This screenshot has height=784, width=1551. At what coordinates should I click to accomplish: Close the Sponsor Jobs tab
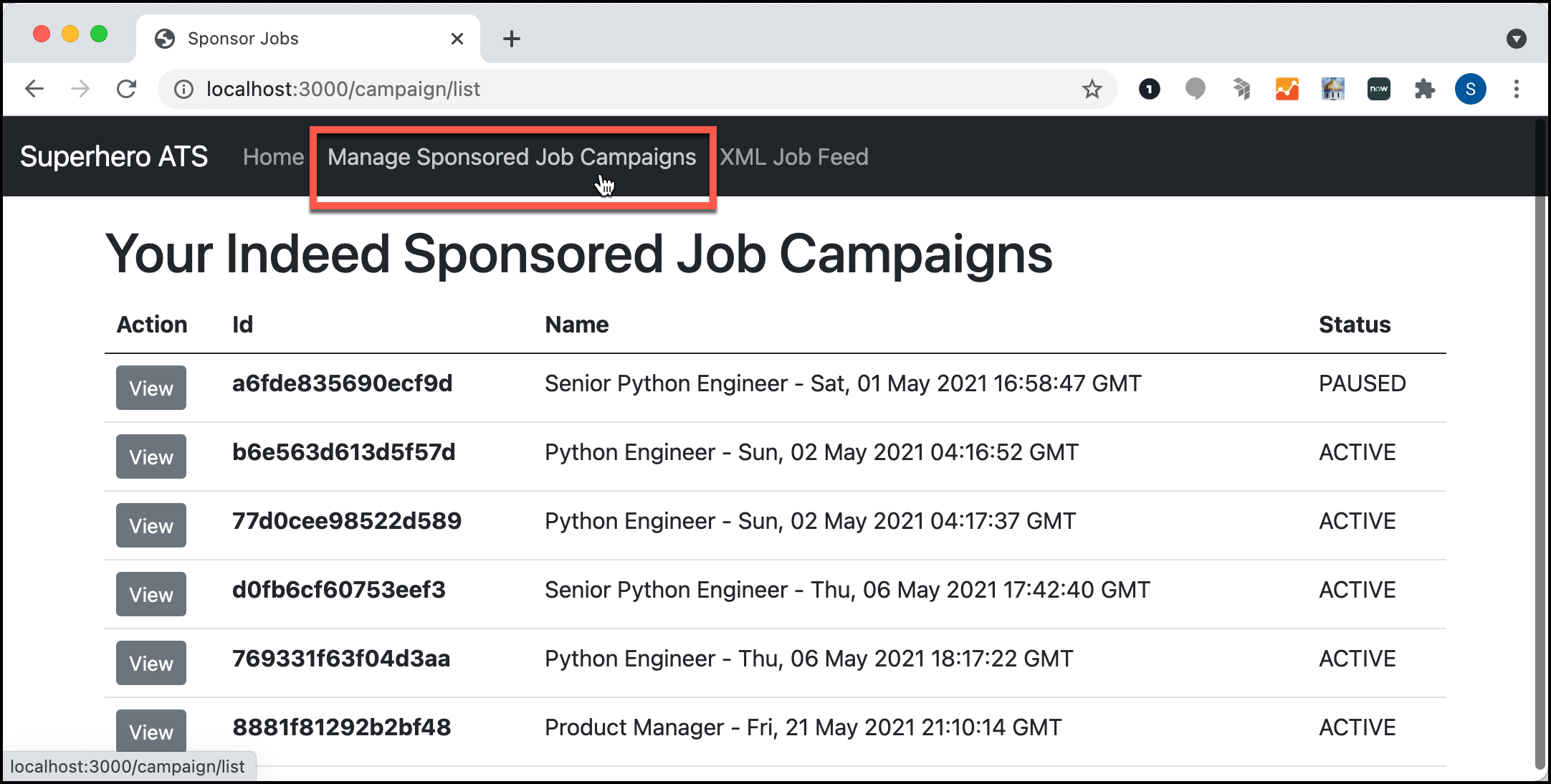point(457,39)
